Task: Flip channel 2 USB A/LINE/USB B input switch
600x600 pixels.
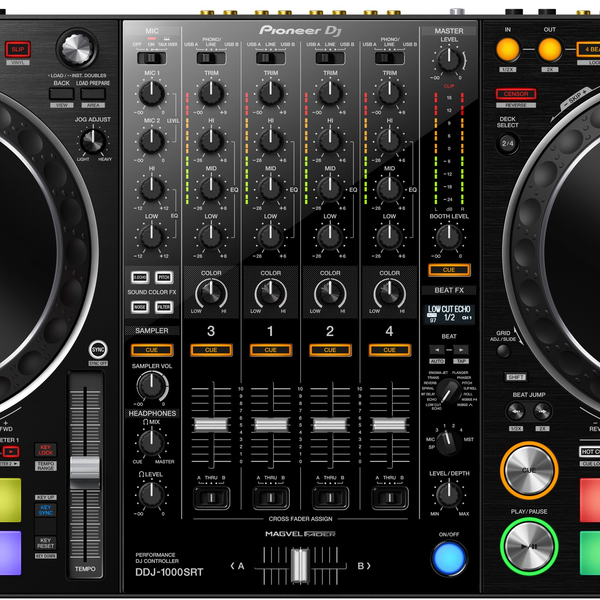Action: tap(330, 58)
